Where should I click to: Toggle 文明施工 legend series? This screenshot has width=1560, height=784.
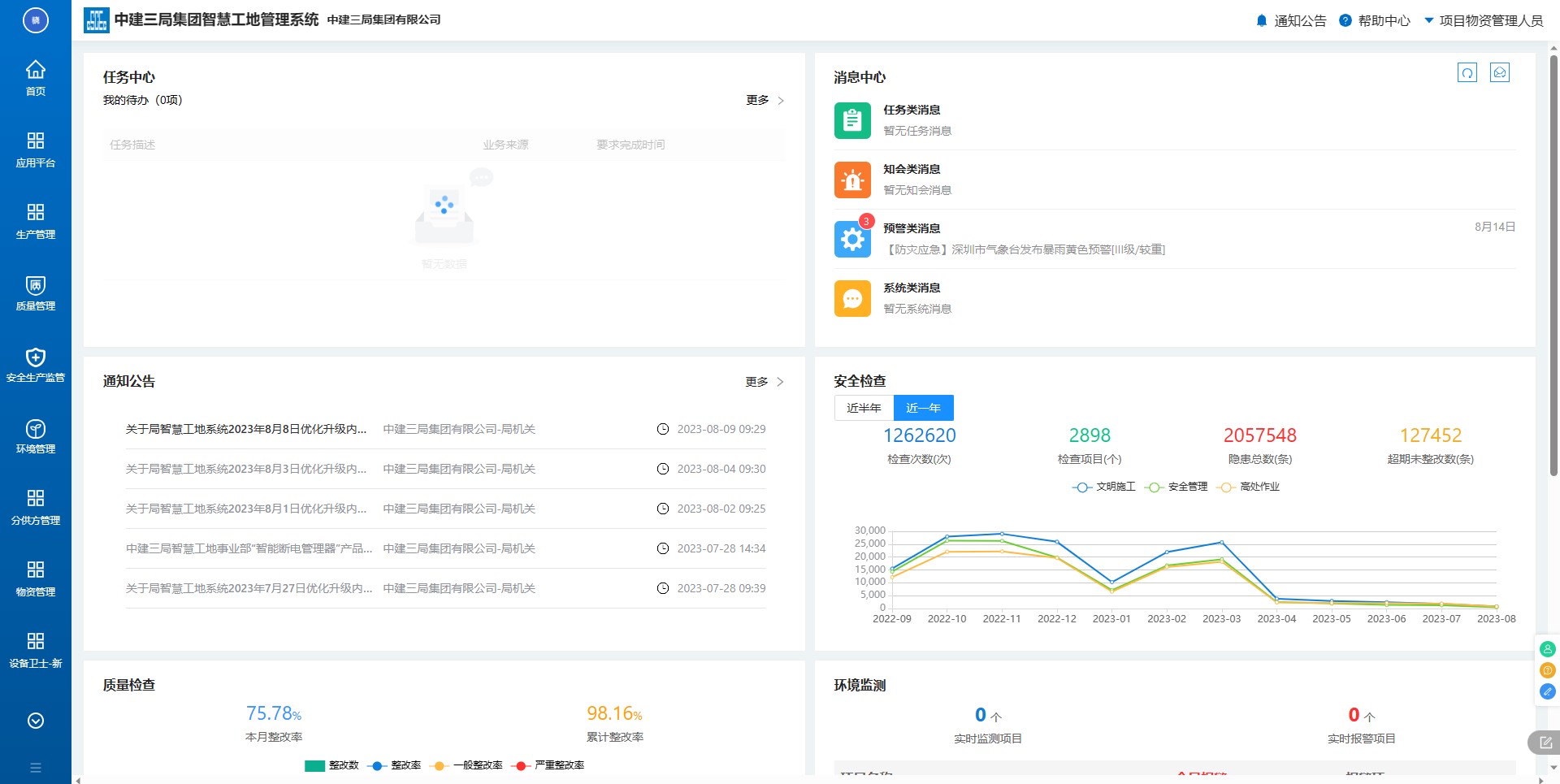click(1103, 487)
